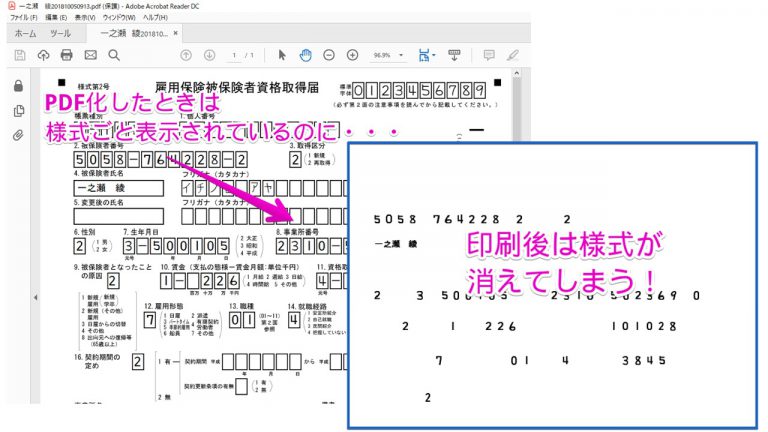
Task: Close the 一之瀬 綾 document tab
Action: point(175,33)
